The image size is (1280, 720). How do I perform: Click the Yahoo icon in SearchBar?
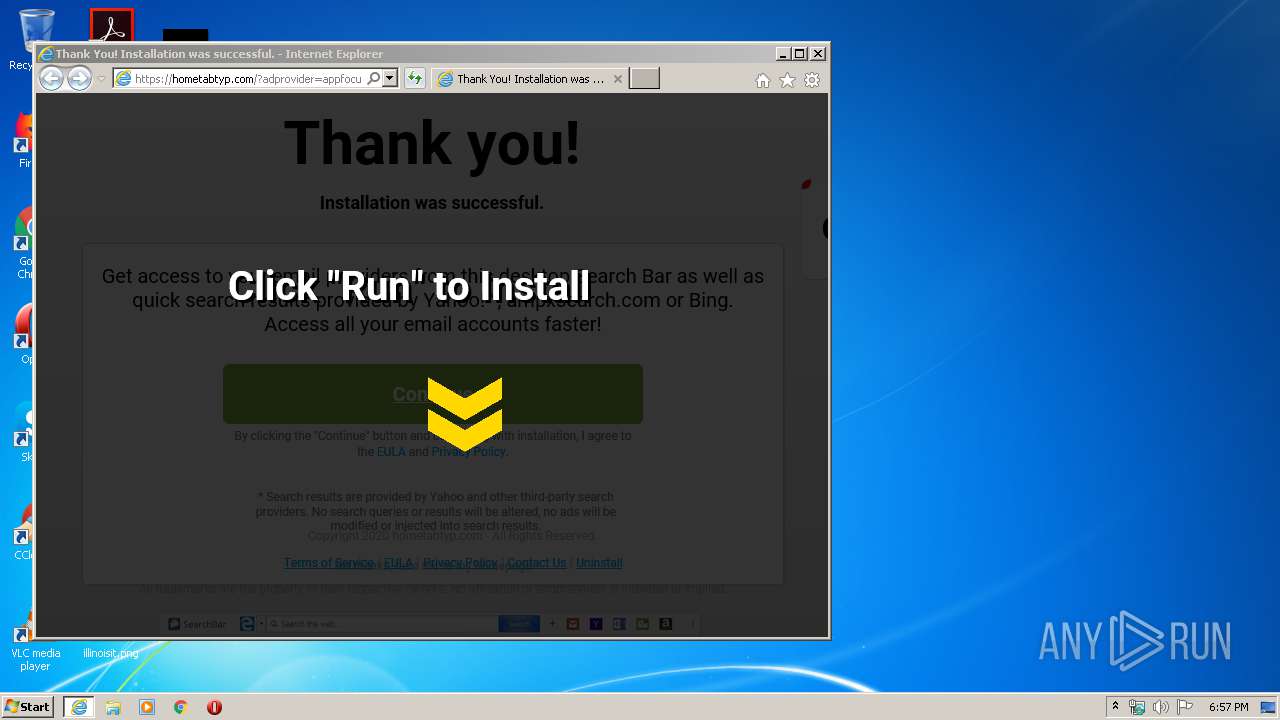pos(596,624)
